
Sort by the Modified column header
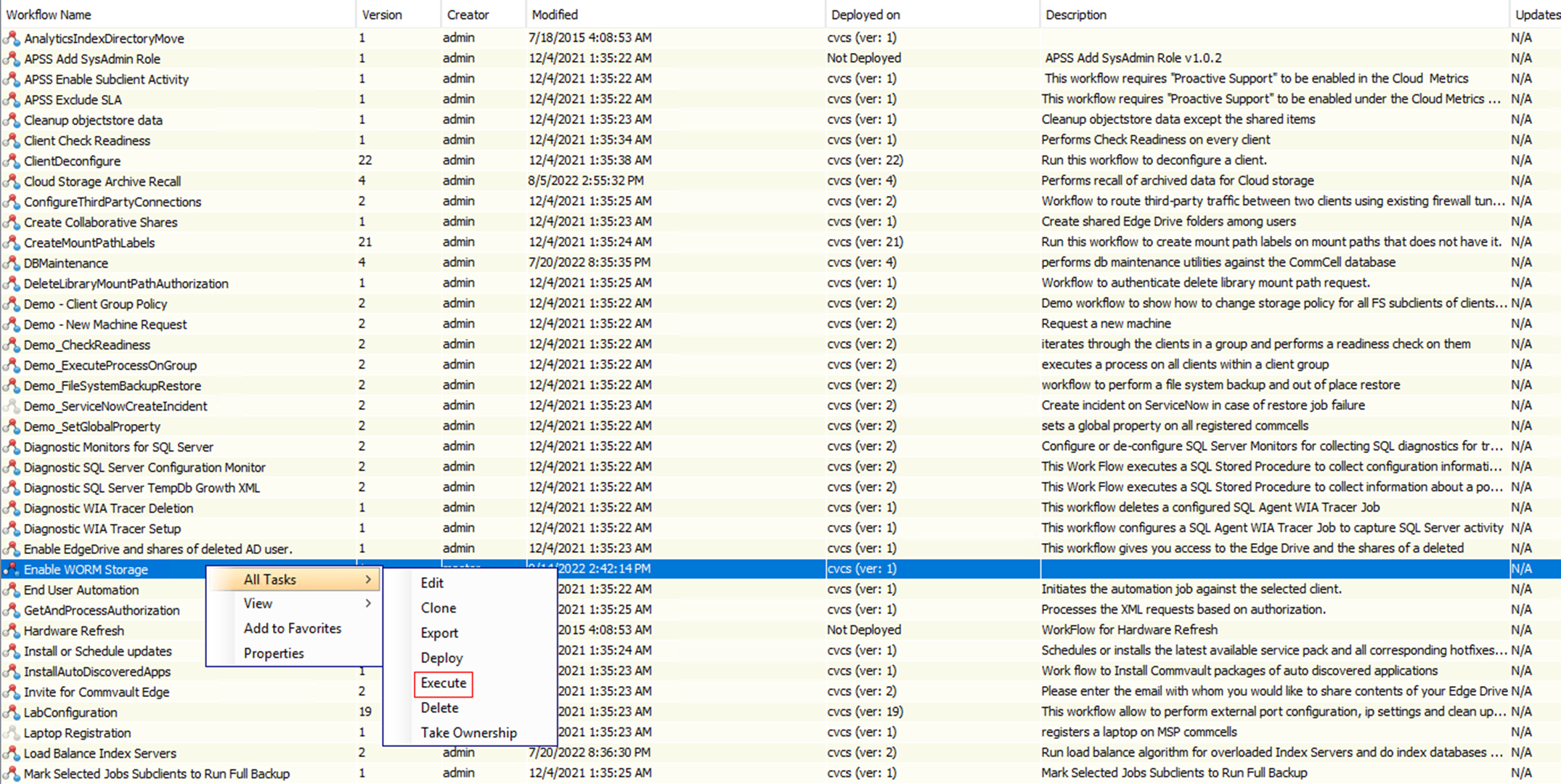(555, 15)
